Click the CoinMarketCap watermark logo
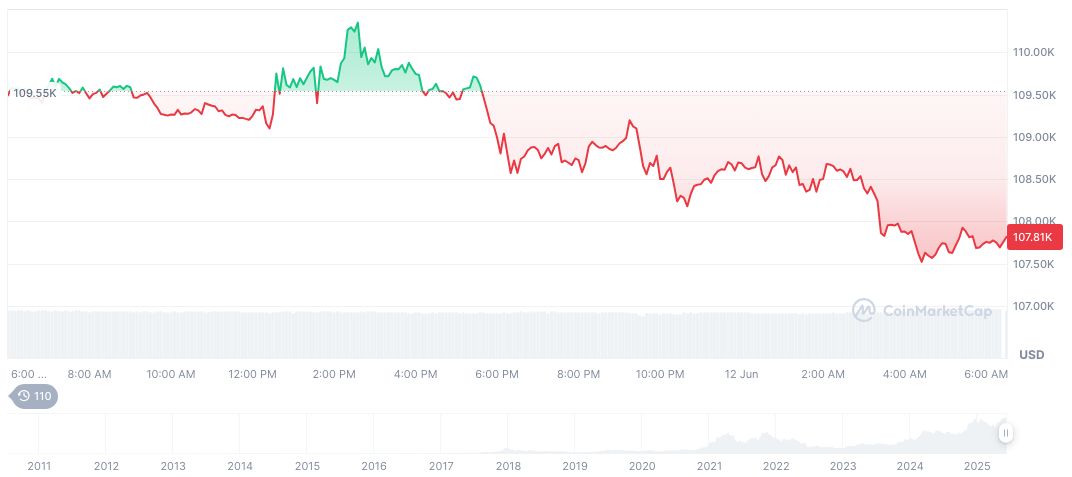Viewport: 1072px width, 477px height. point(922,310)
